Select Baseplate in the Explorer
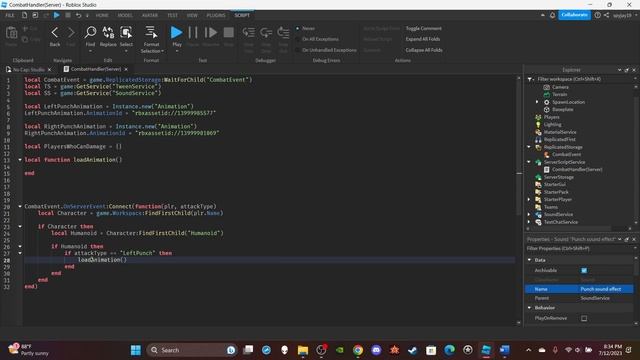Image resolution: width=640 pixels, height=360 pixels. click(x=562, y=109)
